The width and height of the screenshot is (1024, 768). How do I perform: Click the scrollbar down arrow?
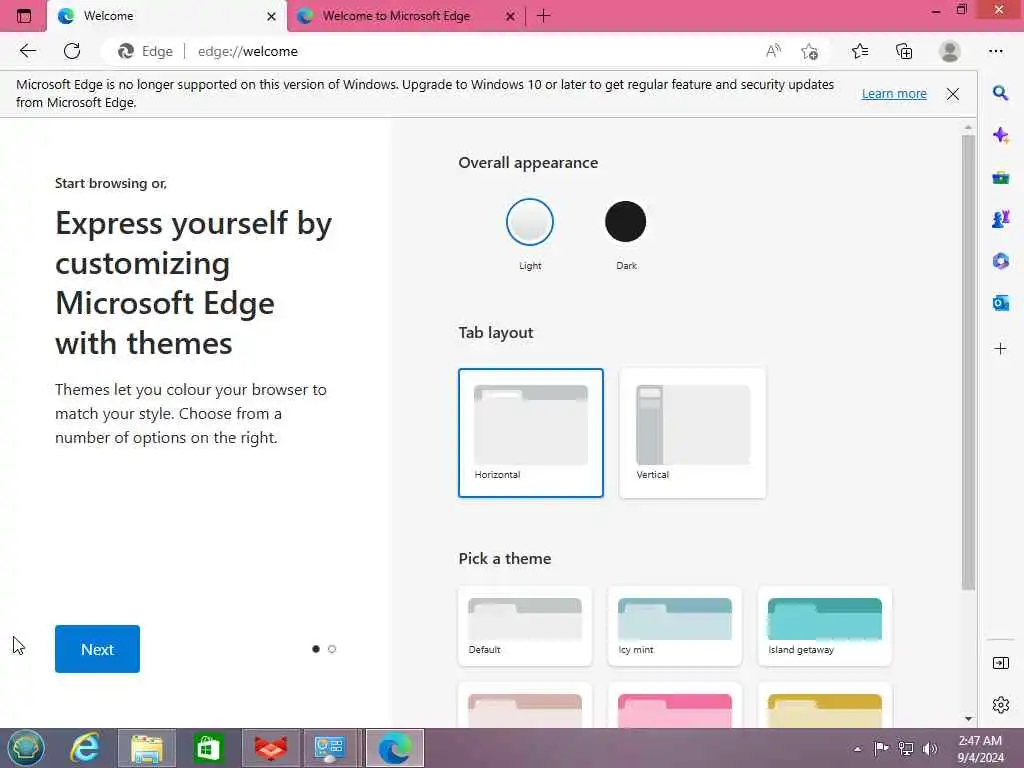click(x=968, y=719)
